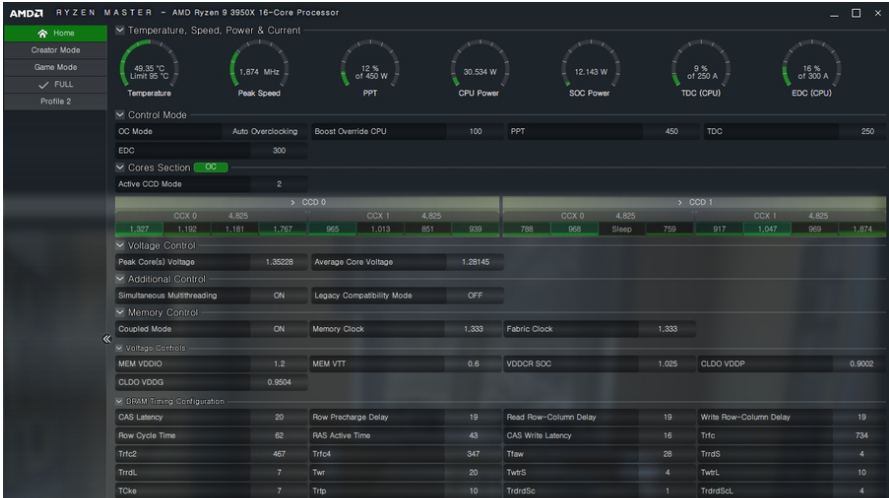Click Read Row-Column Delay value
889x498 pixels.
pos(667,417)
